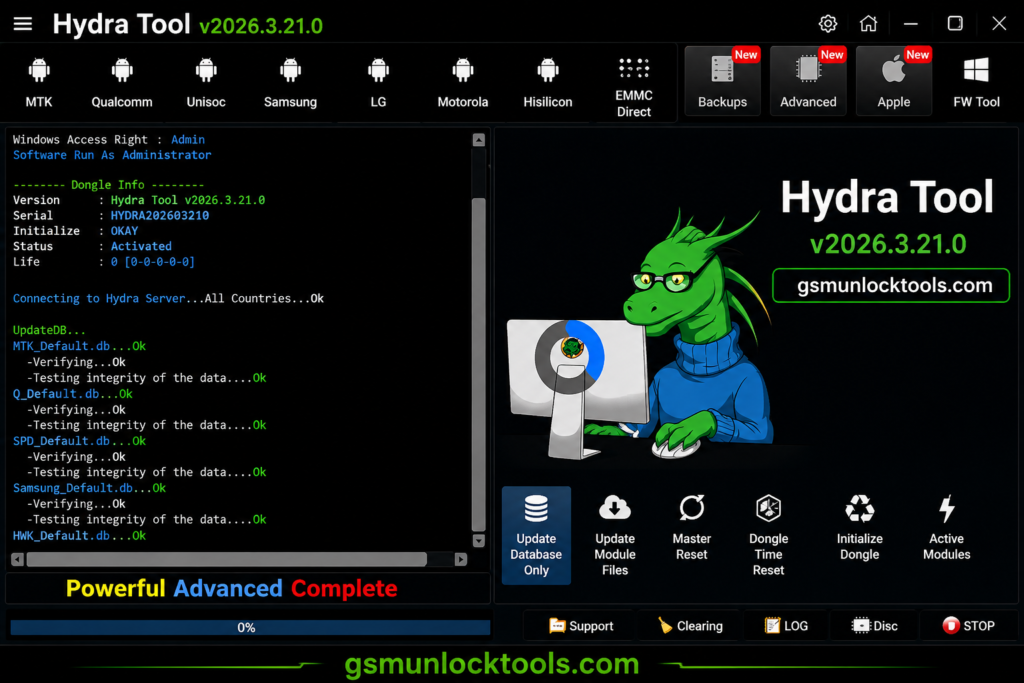The image size is (1024, 683).
Task: Click 'MTK_Default.db...Ok' log line
Action: pyautogui.click(x=79, y=346)
